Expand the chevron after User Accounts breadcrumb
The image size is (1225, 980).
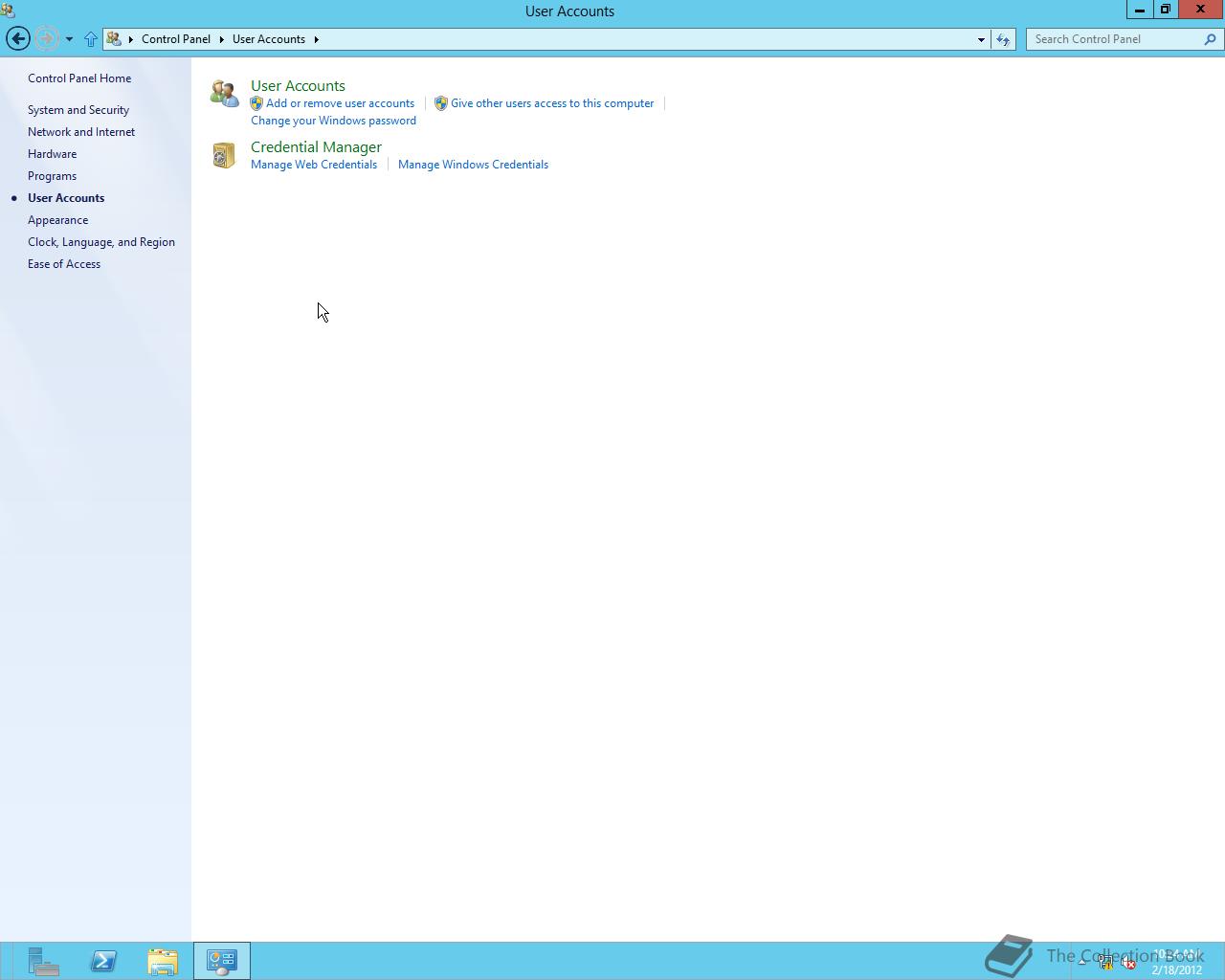click(x=316, y=39)
